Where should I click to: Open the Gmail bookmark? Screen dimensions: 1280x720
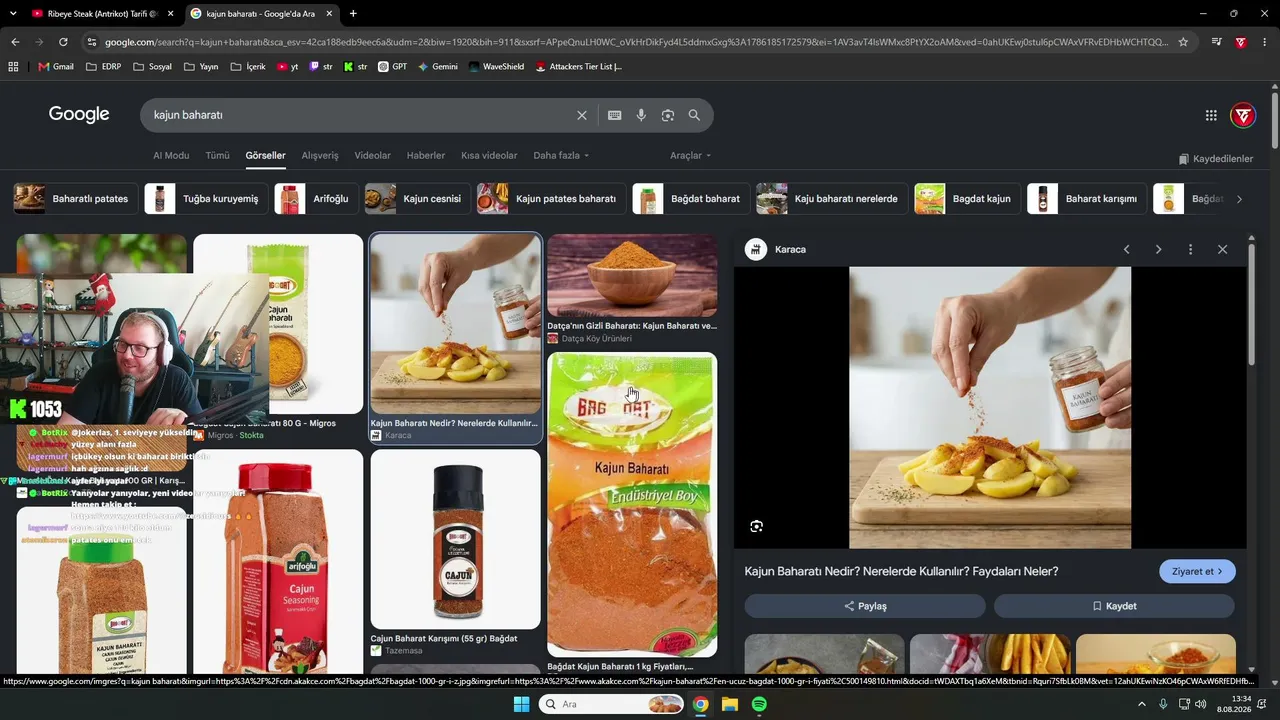(x=56, y=67)
